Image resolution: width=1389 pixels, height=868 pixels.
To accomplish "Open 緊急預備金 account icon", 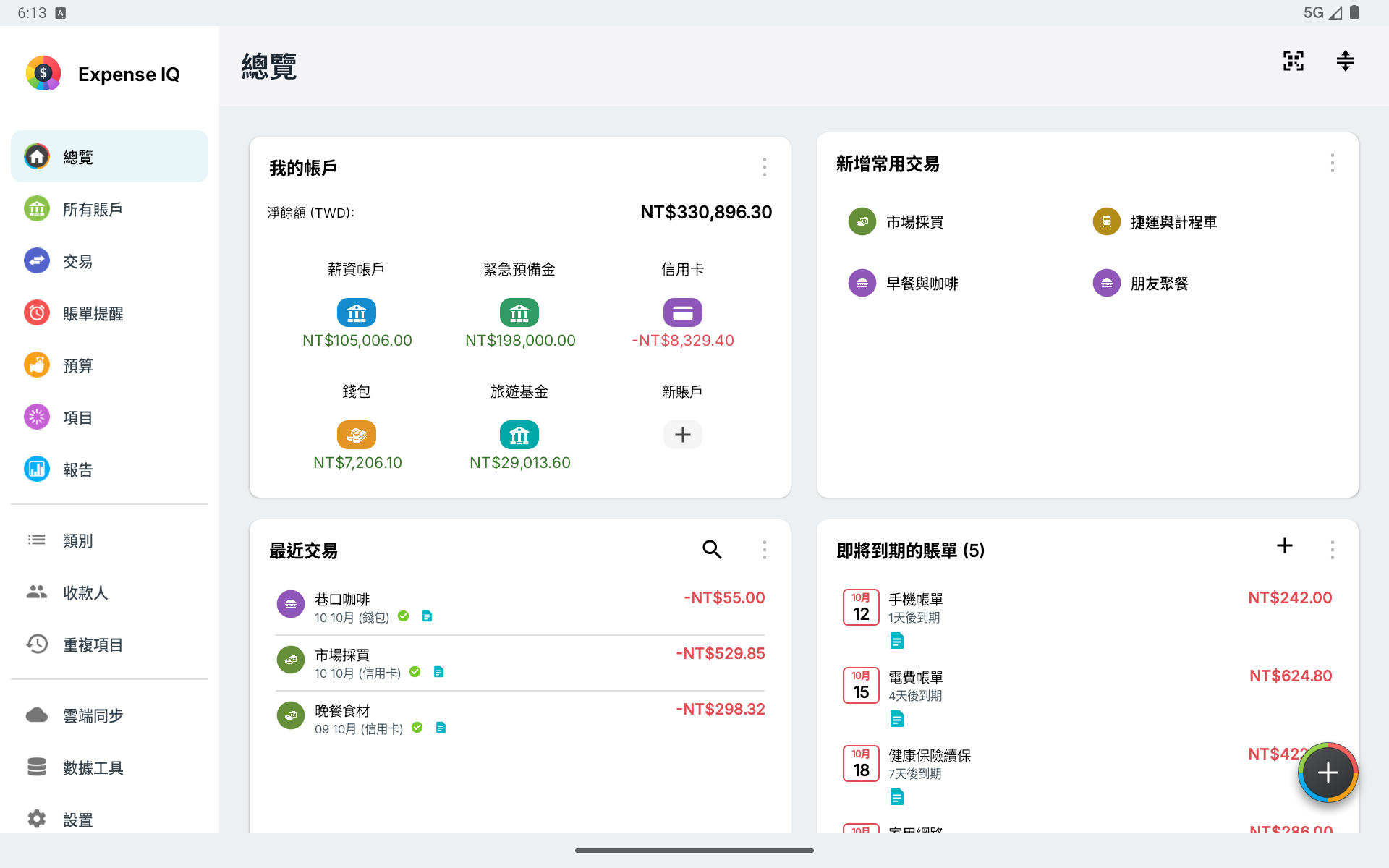I will 519,312.
